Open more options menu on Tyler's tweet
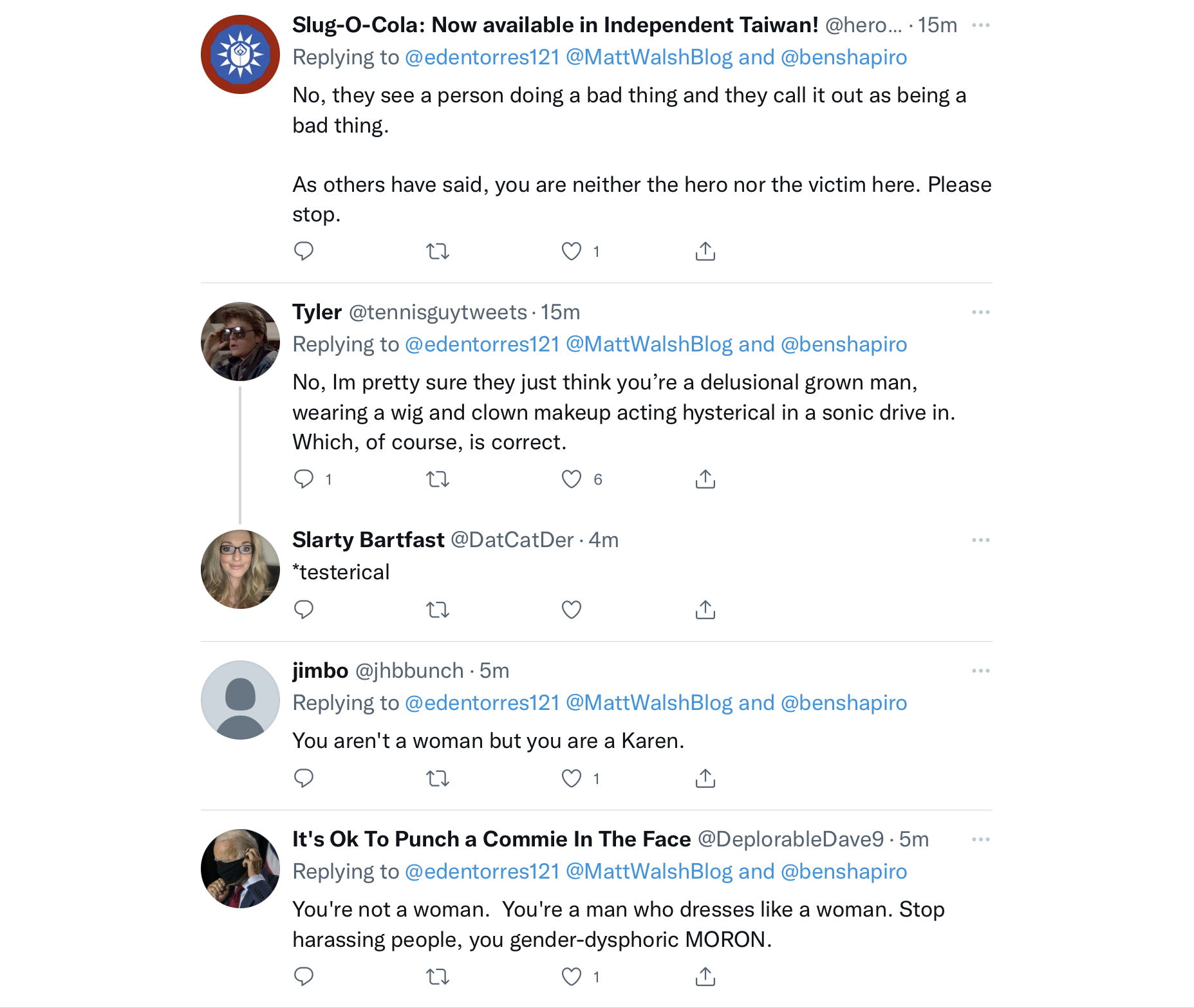The width and height of the screenshot is (1194, 1008). [980, 312]
